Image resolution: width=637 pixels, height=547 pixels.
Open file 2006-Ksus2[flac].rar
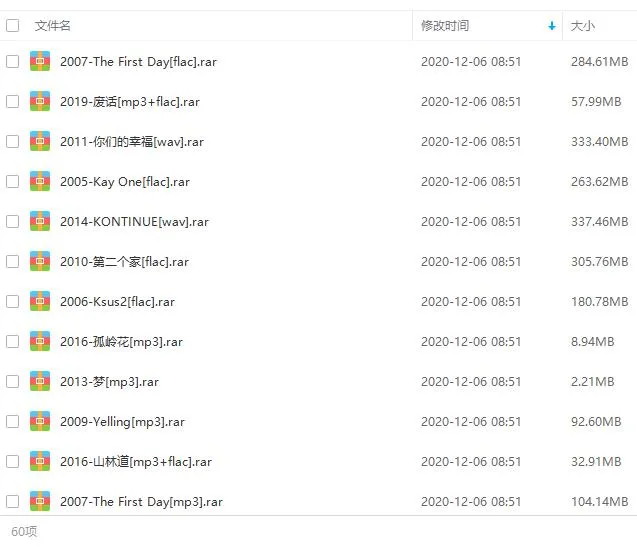[x=117, y=302]
